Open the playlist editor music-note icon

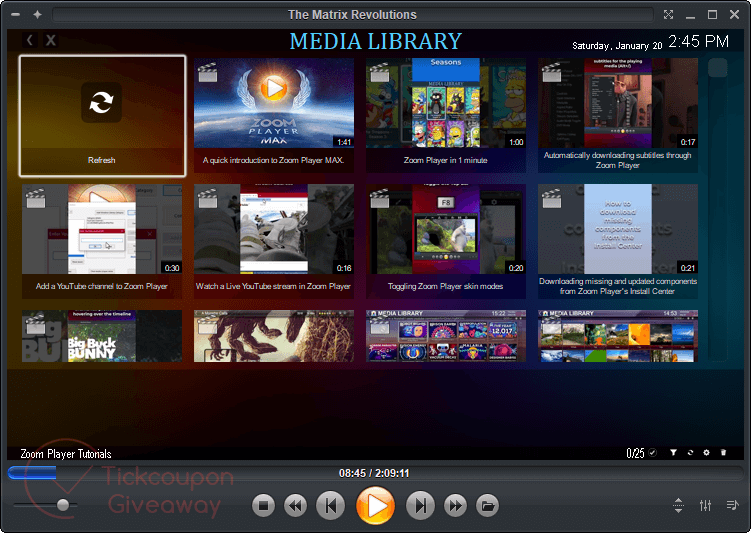tap(732, 505)
